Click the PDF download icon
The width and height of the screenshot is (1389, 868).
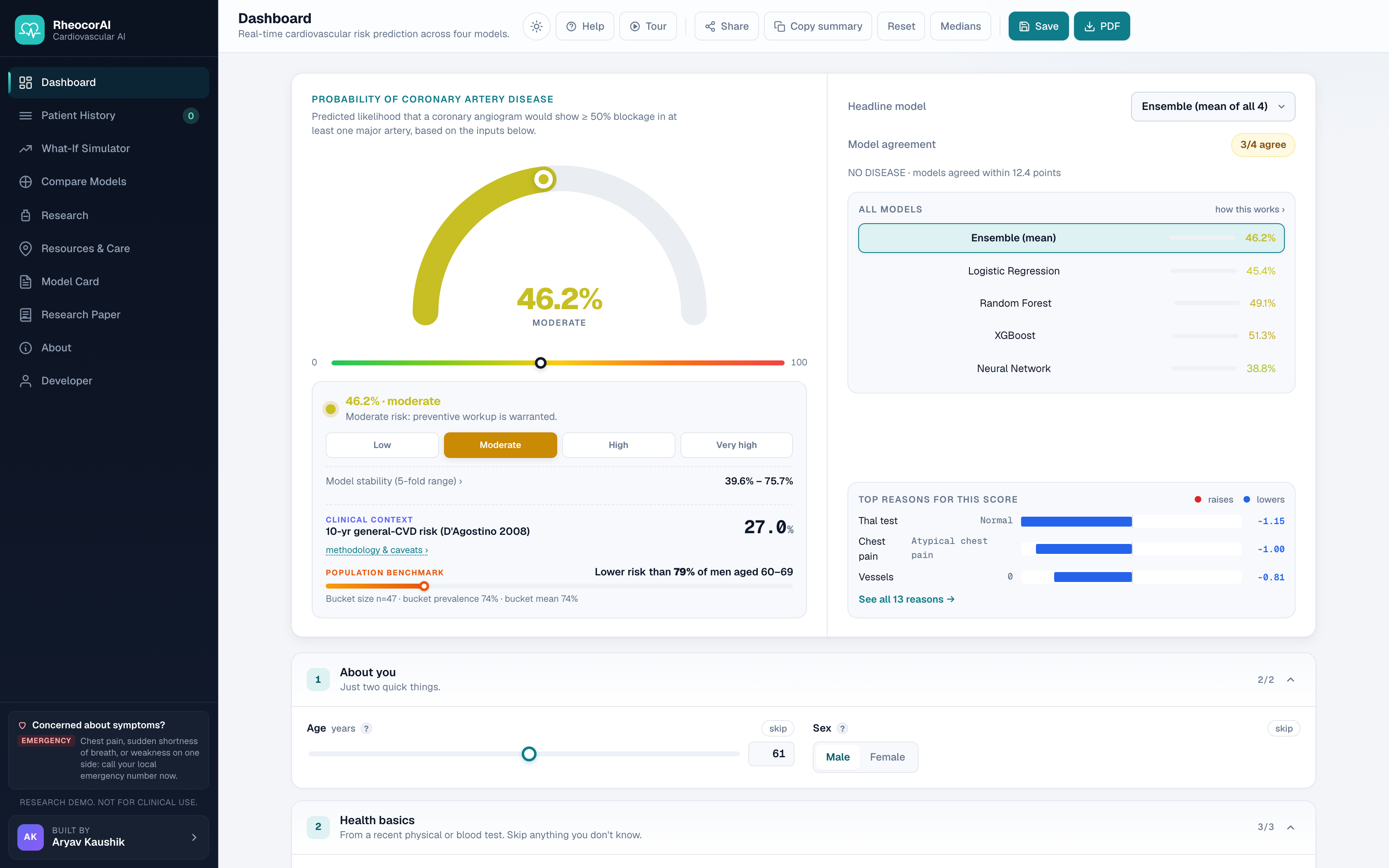[x=1089, y=26]
